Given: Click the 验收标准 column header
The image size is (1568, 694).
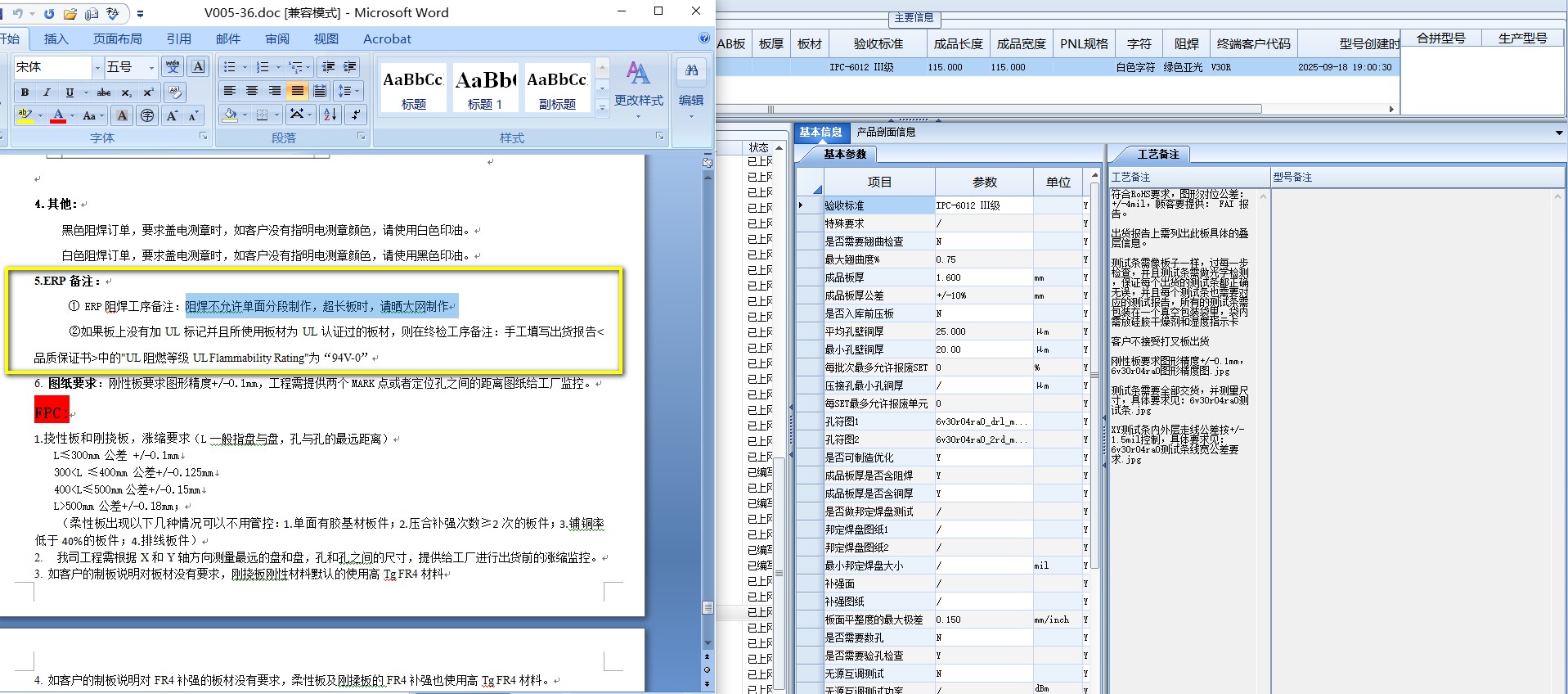Looking at the screenshot, I should (878, 43).
